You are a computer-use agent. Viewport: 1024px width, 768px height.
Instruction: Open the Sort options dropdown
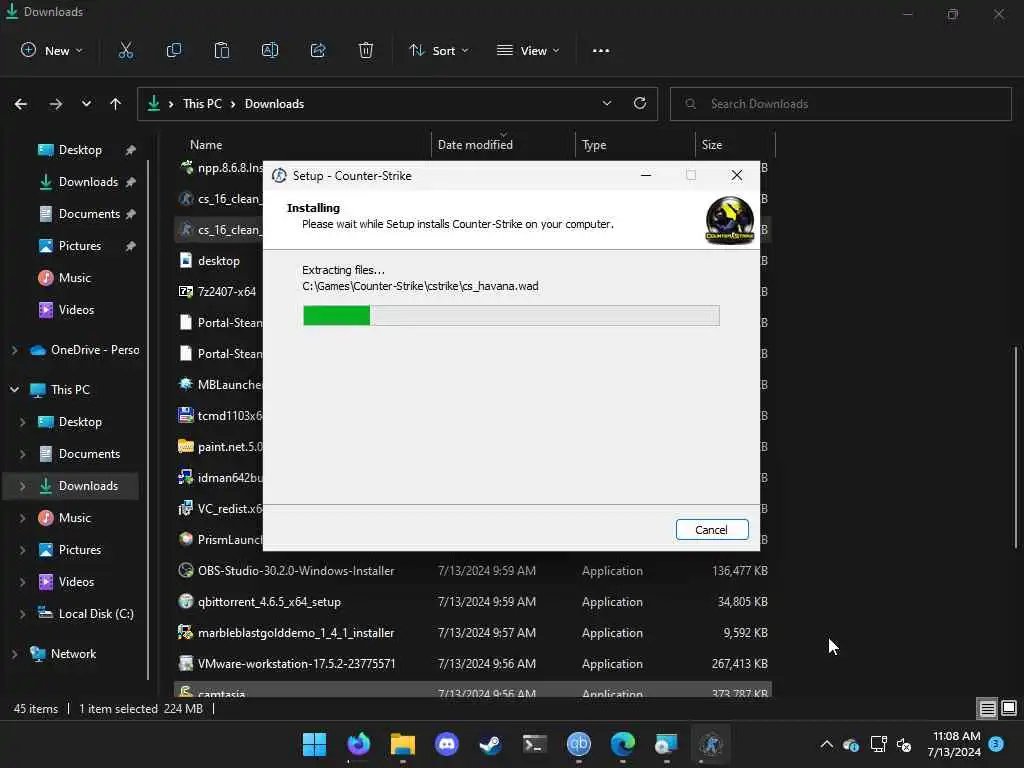point(439,50)
